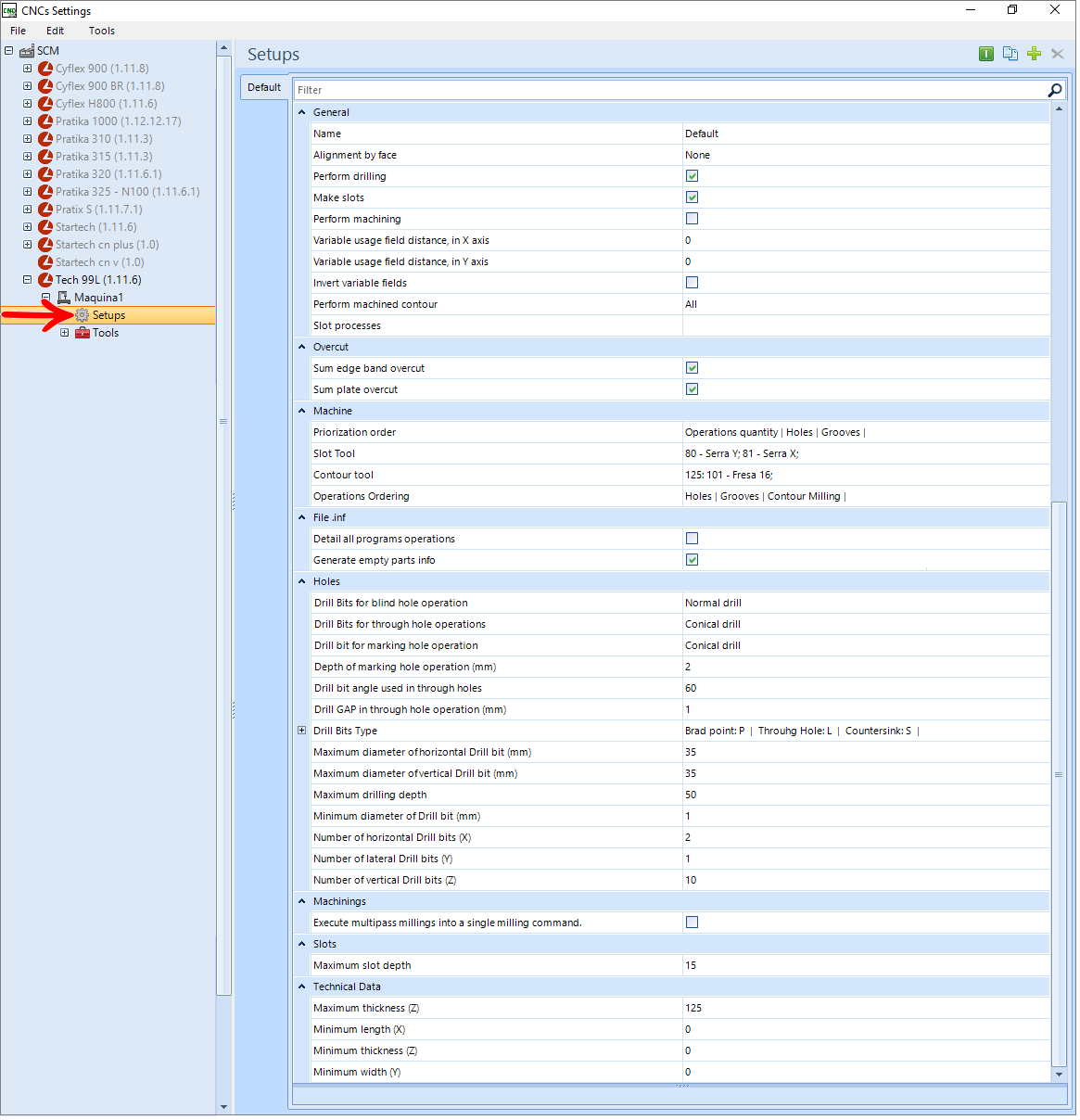Click the Filter input field
This screenshot has width=1080, height=1120.
(671, 90)
